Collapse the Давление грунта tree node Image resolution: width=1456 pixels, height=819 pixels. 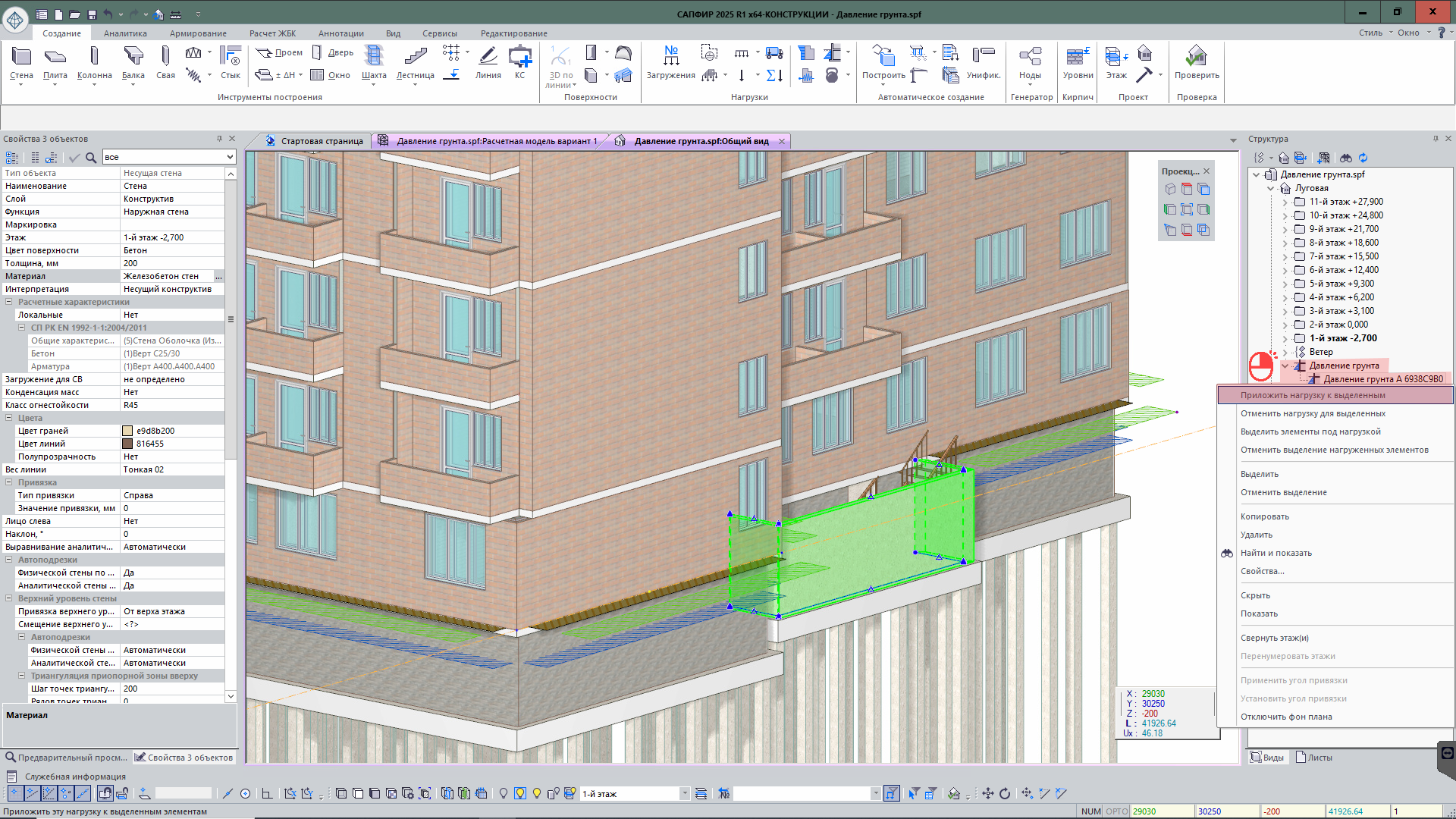point(1285,366)
